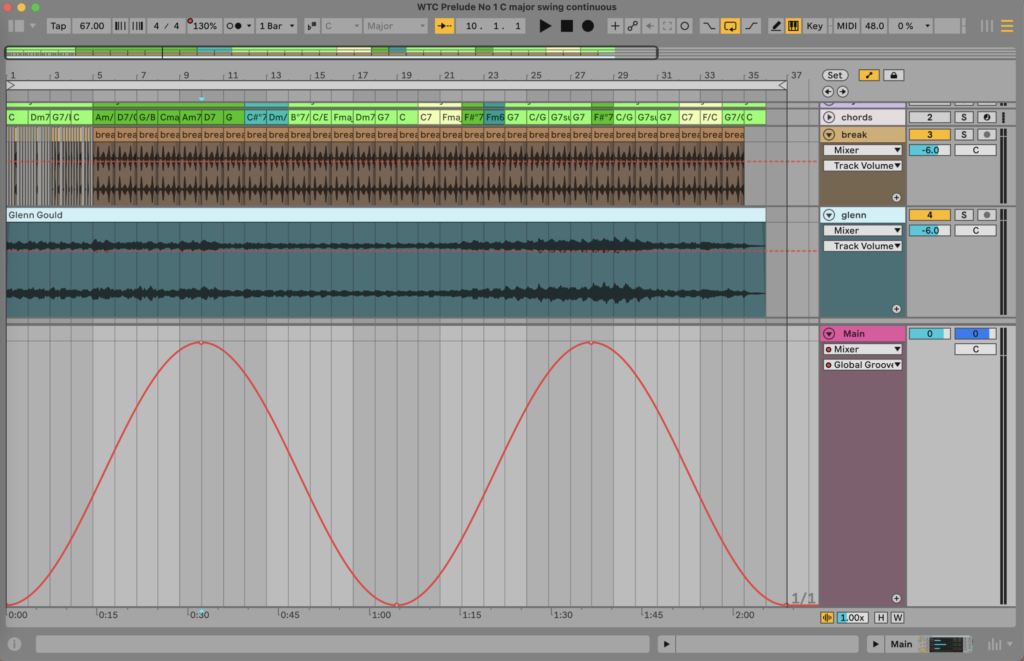Add automation lane on Main track
Screen dimensions: 1024x661
(896, 598)
